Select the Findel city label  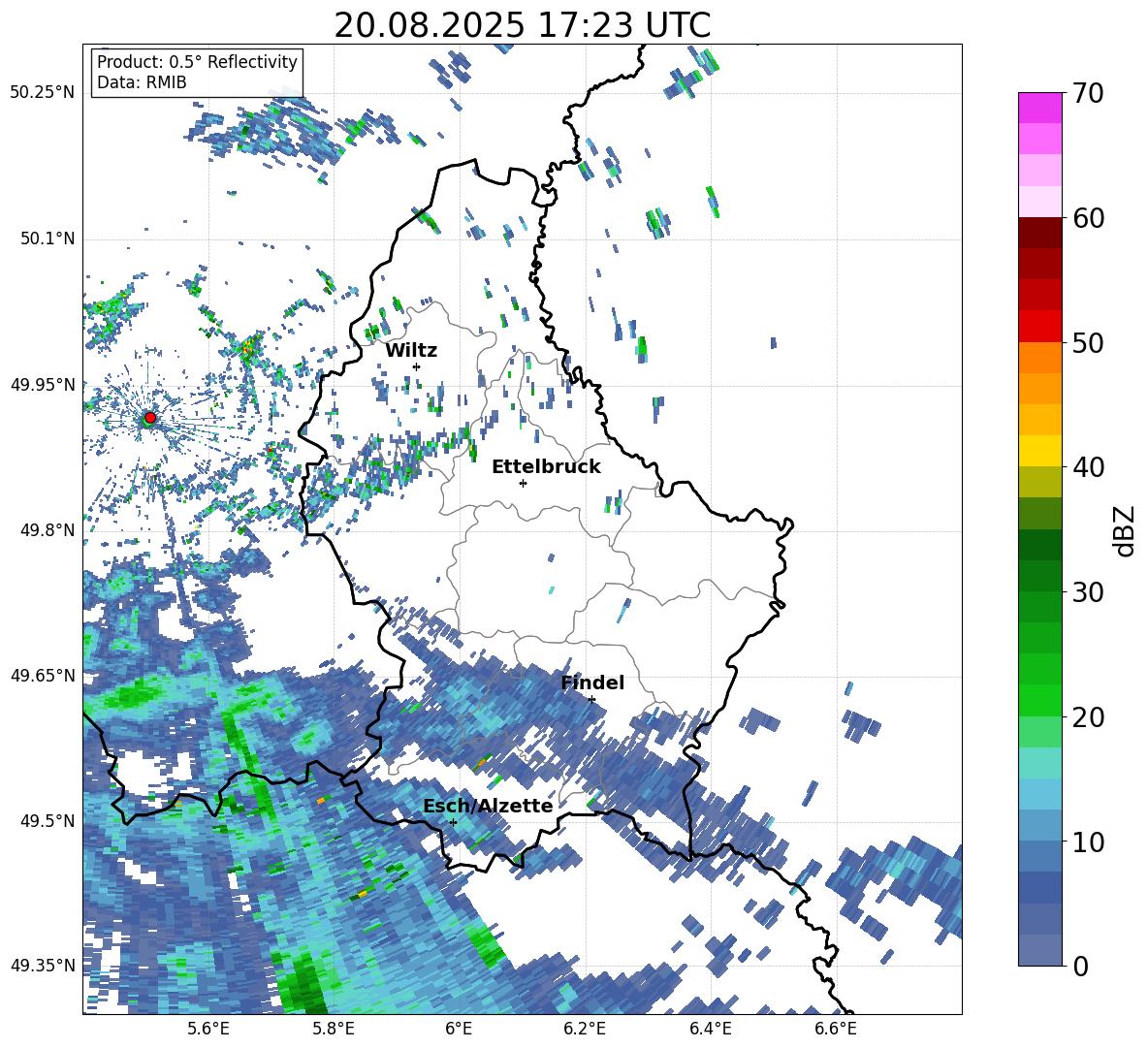[x=592, y=683]
